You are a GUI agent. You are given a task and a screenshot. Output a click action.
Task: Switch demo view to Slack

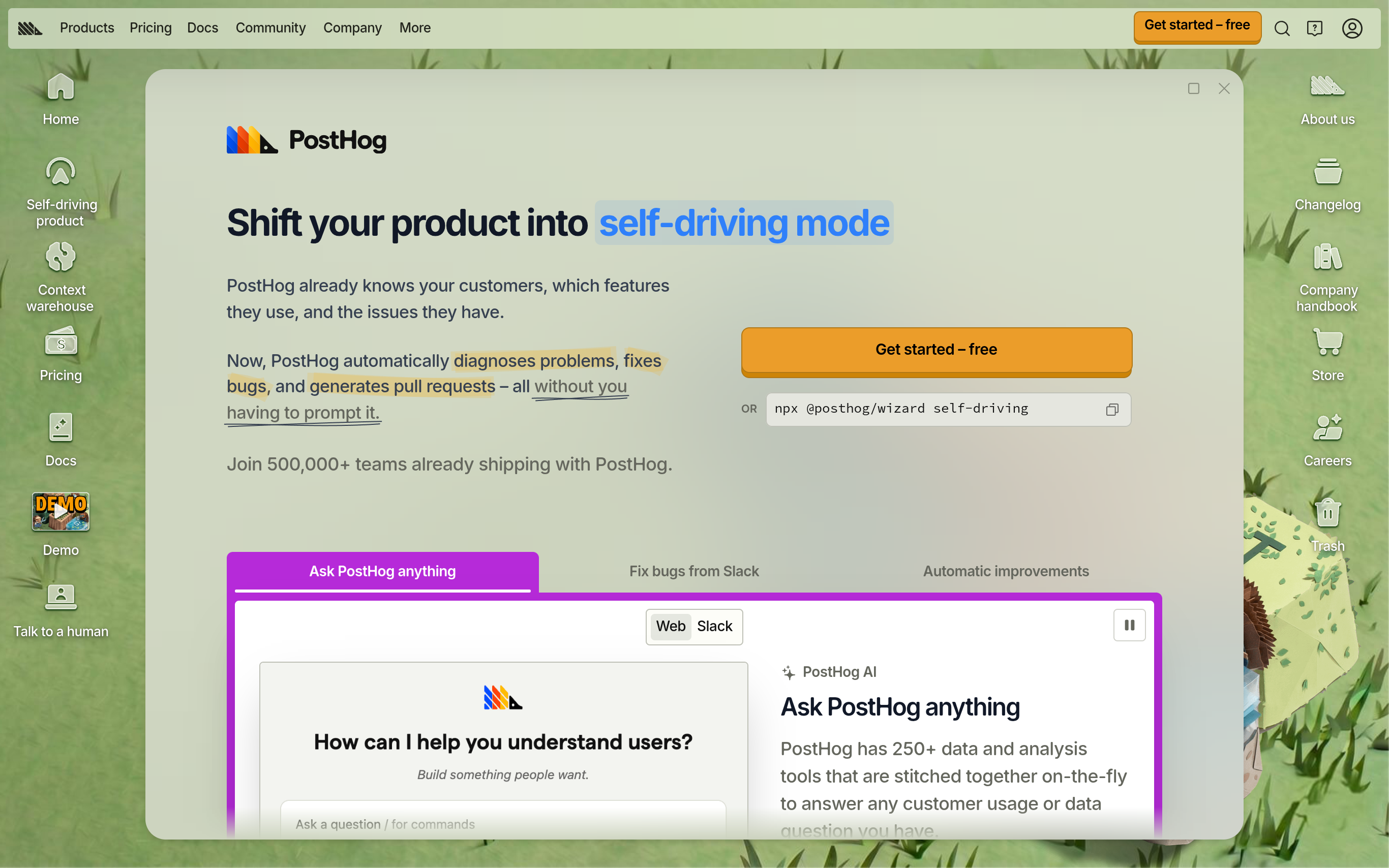pos(714,626)
